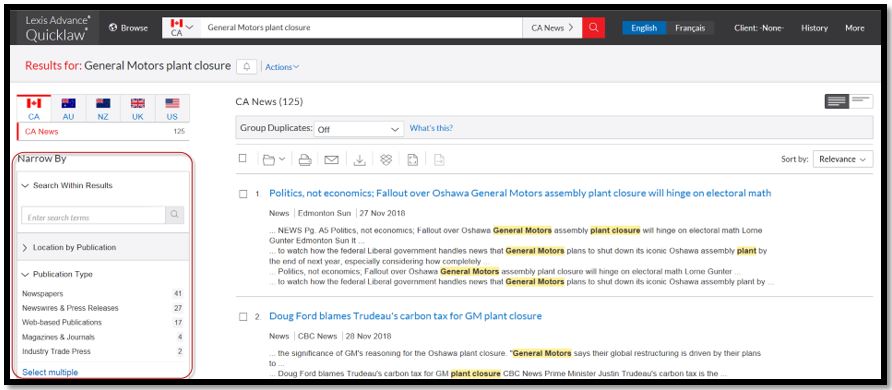Select the US jurisdiction tab
The image size is (892, 390).
(x=172, y=109)
